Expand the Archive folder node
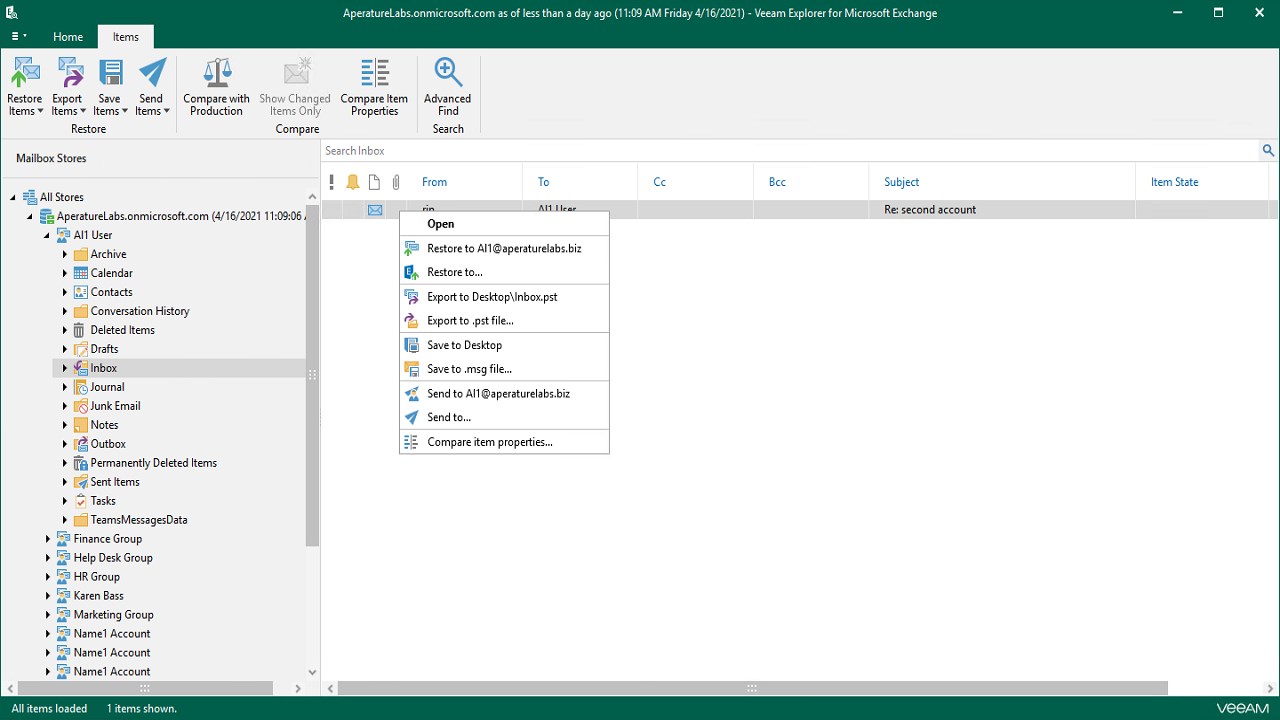 [x=65, y=254]
